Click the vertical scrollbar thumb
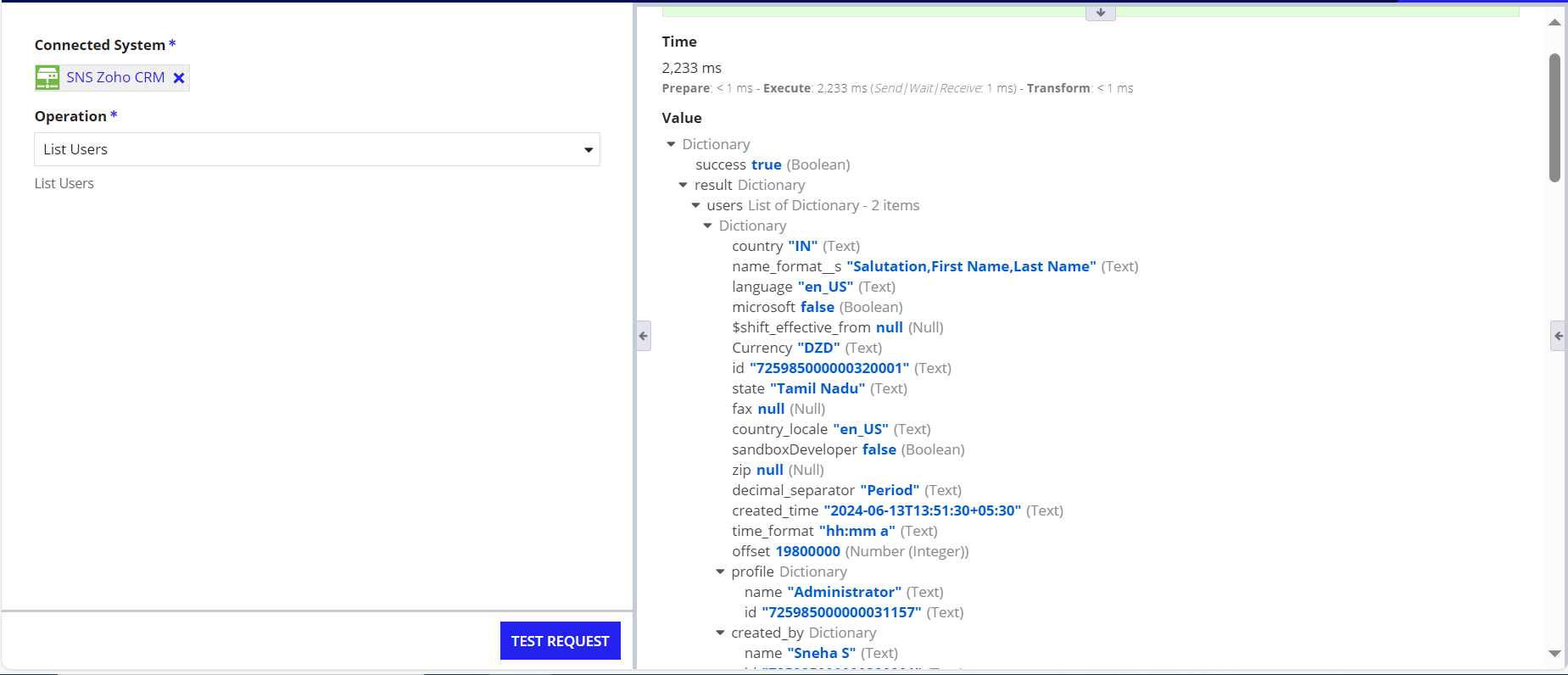Viewport: 1568px width, 675px height. (1554, 119)
